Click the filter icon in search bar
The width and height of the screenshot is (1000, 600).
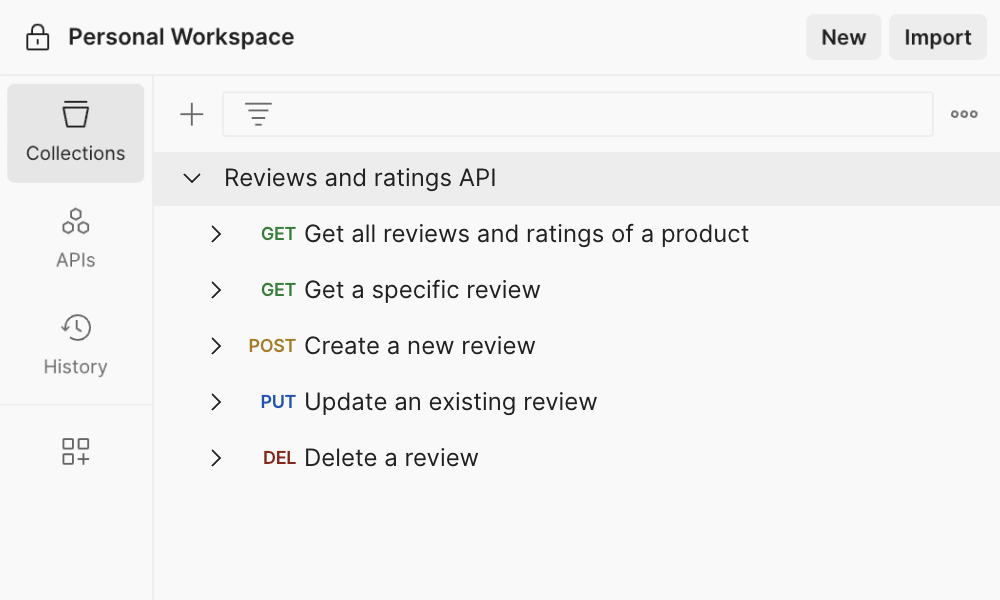[258, 115]
